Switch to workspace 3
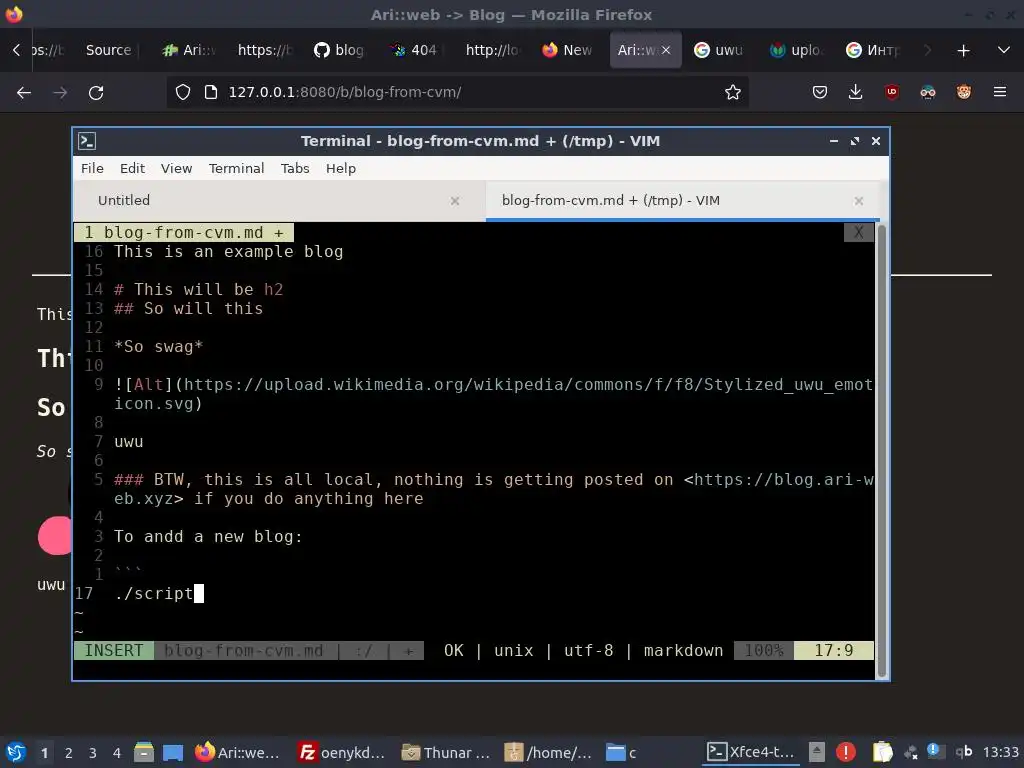Image resolution: width=1024 pixels, height=768 pixels. [93, 753]
